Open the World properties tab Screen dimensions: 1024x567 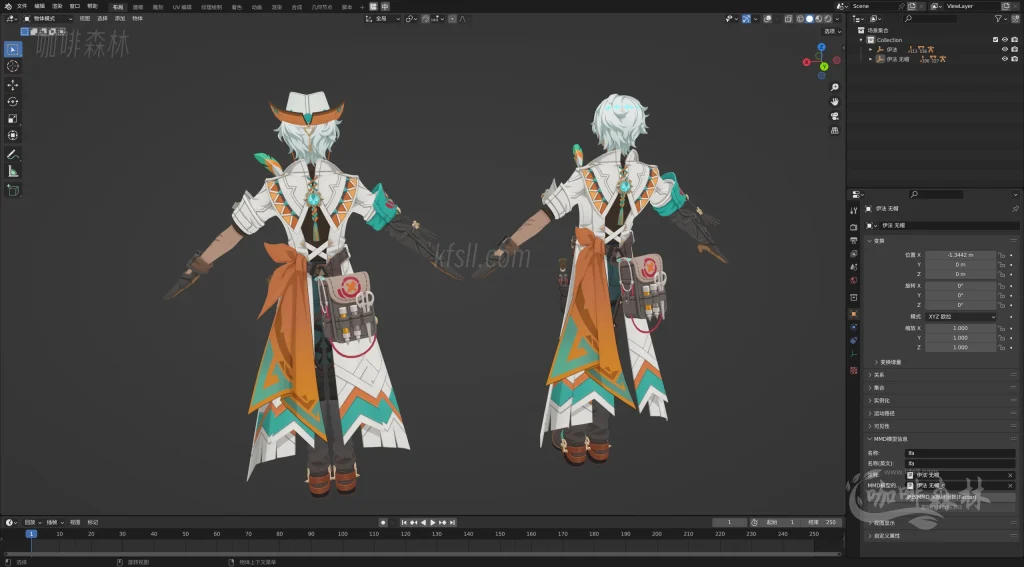[853, 280]
